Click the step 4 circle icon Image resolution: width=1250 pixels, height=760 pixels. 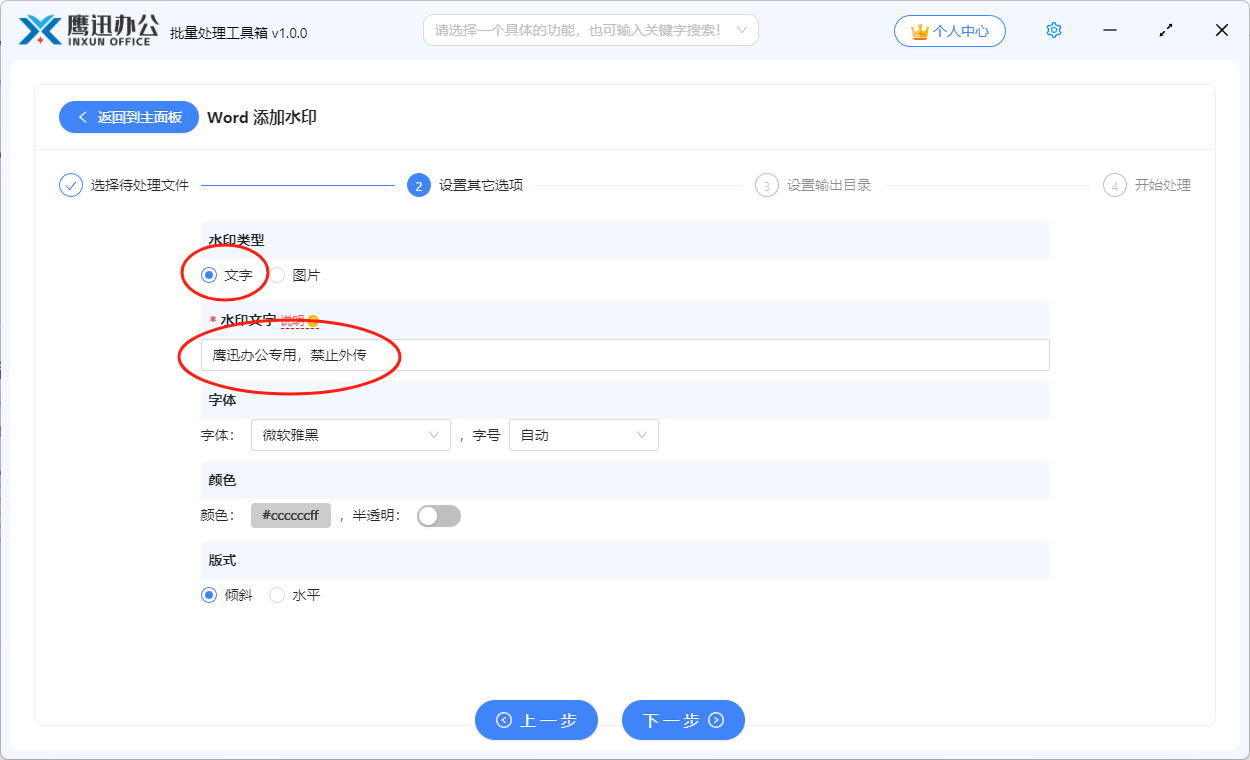pos(1115,185)
